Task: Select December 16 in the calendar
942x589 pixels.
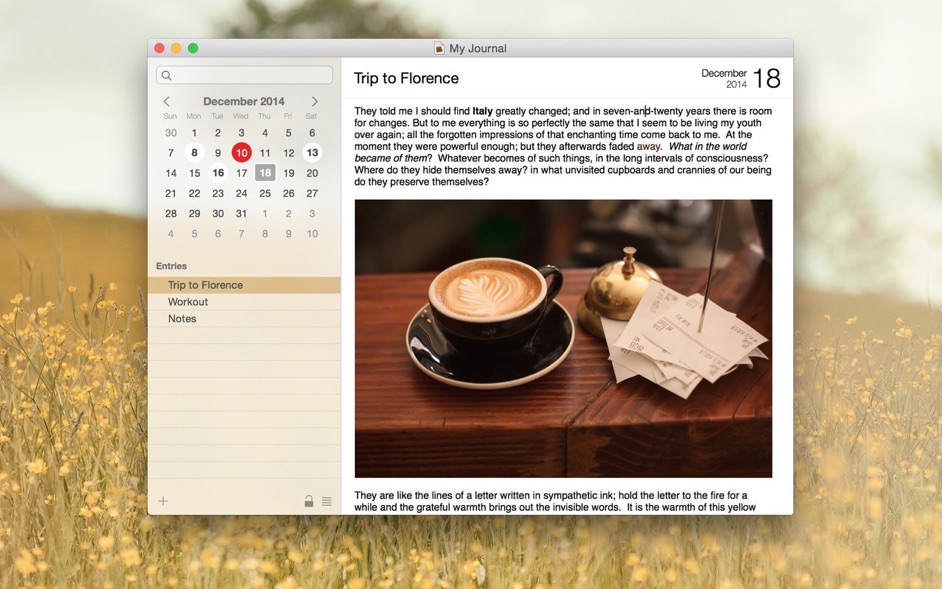Action: click(x=218, y=173)
